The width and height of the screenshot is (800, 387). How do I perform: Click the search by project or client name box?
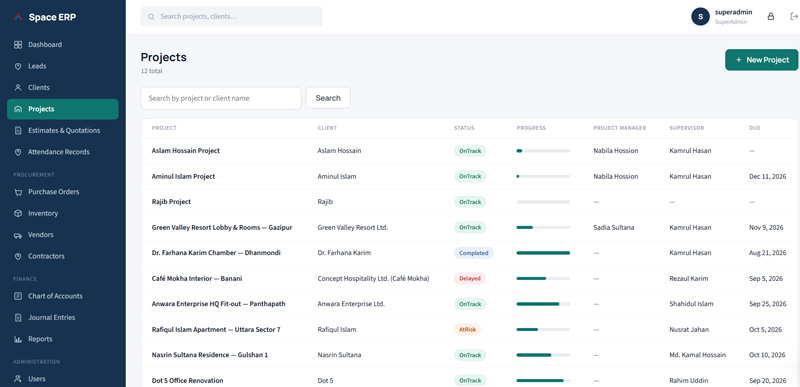[x=221, y=98]
